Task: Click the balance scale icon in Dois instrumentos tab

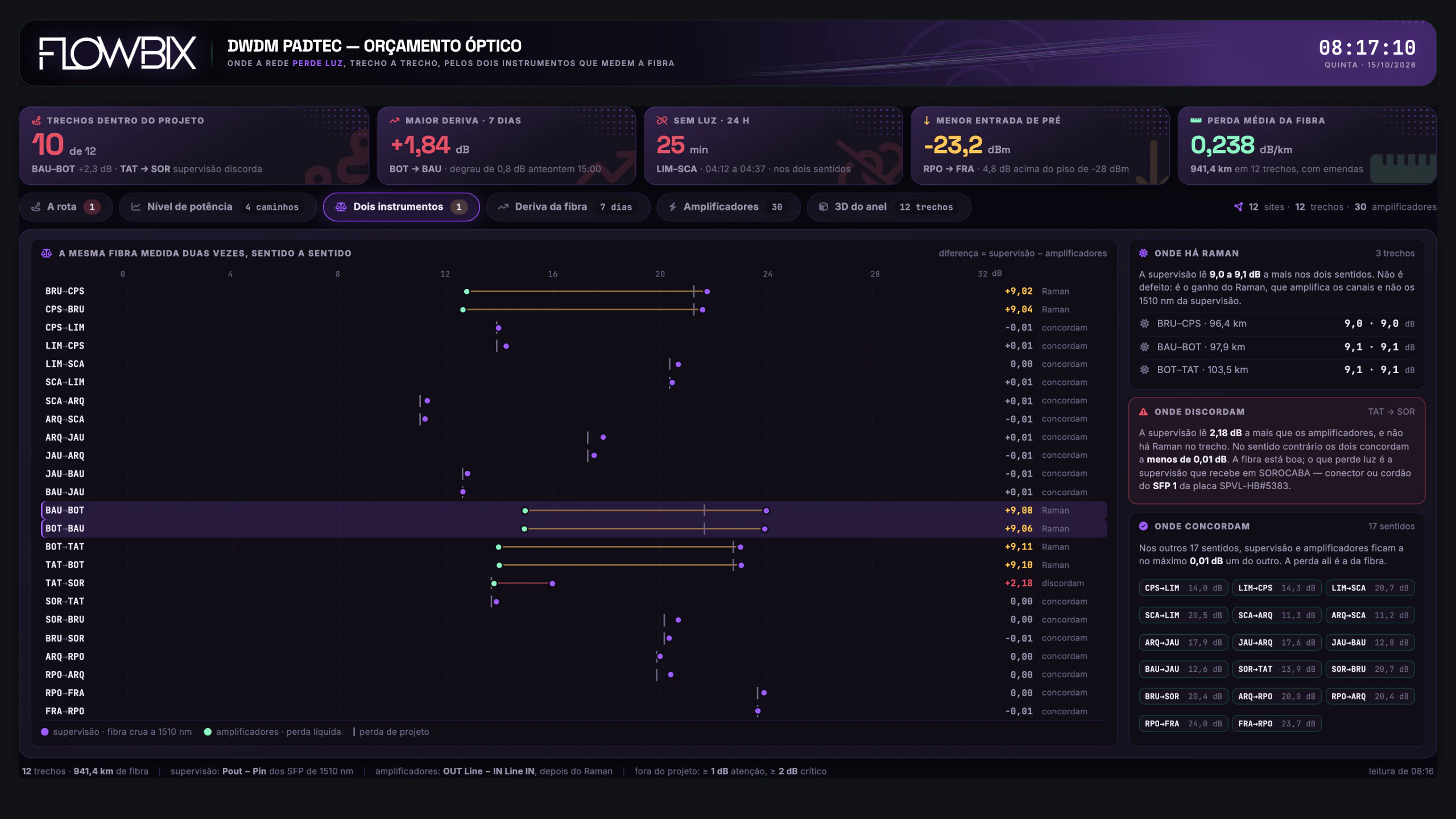Action: point(341,207)
